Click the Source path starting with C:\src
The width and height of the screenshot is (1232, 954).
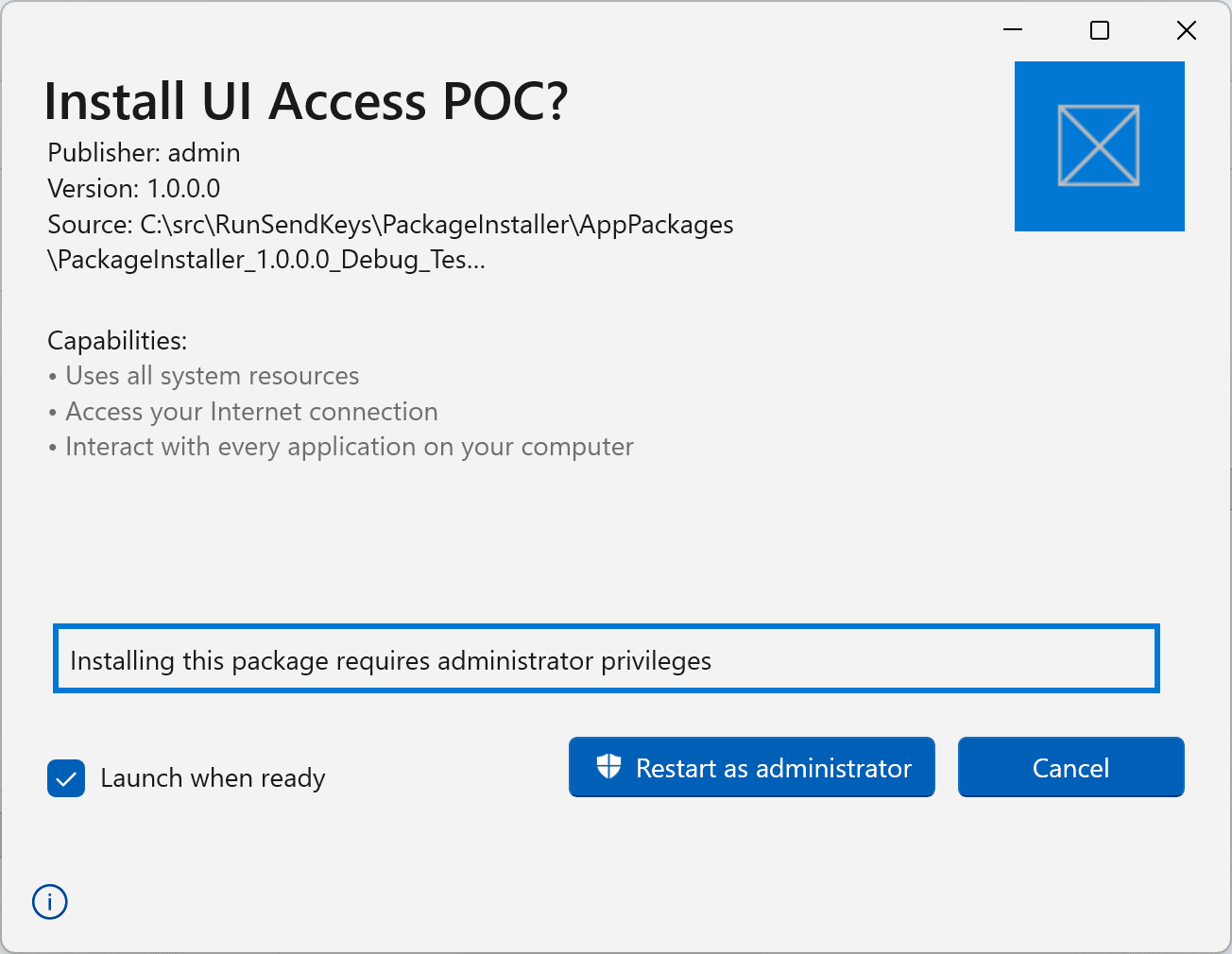(x=390, y=225)
